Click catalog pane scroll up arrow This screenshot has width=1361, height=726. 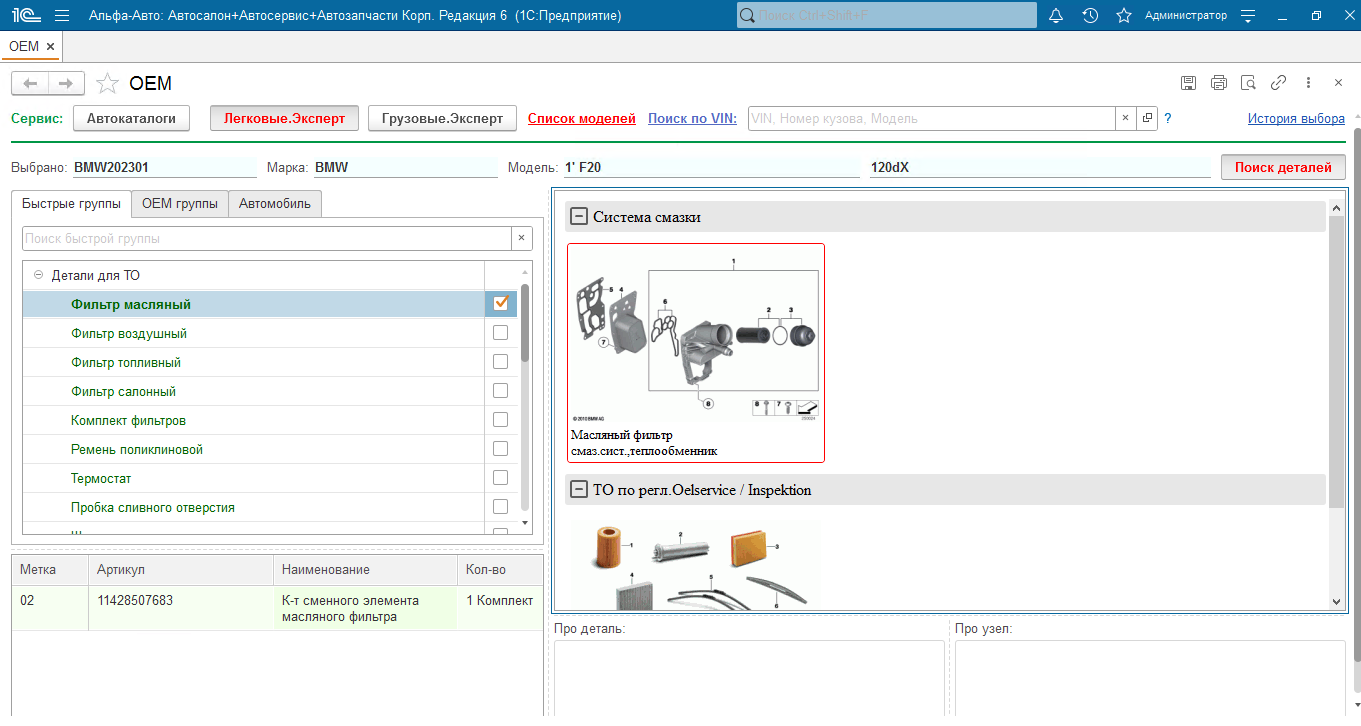click(x=1337, y=208)
